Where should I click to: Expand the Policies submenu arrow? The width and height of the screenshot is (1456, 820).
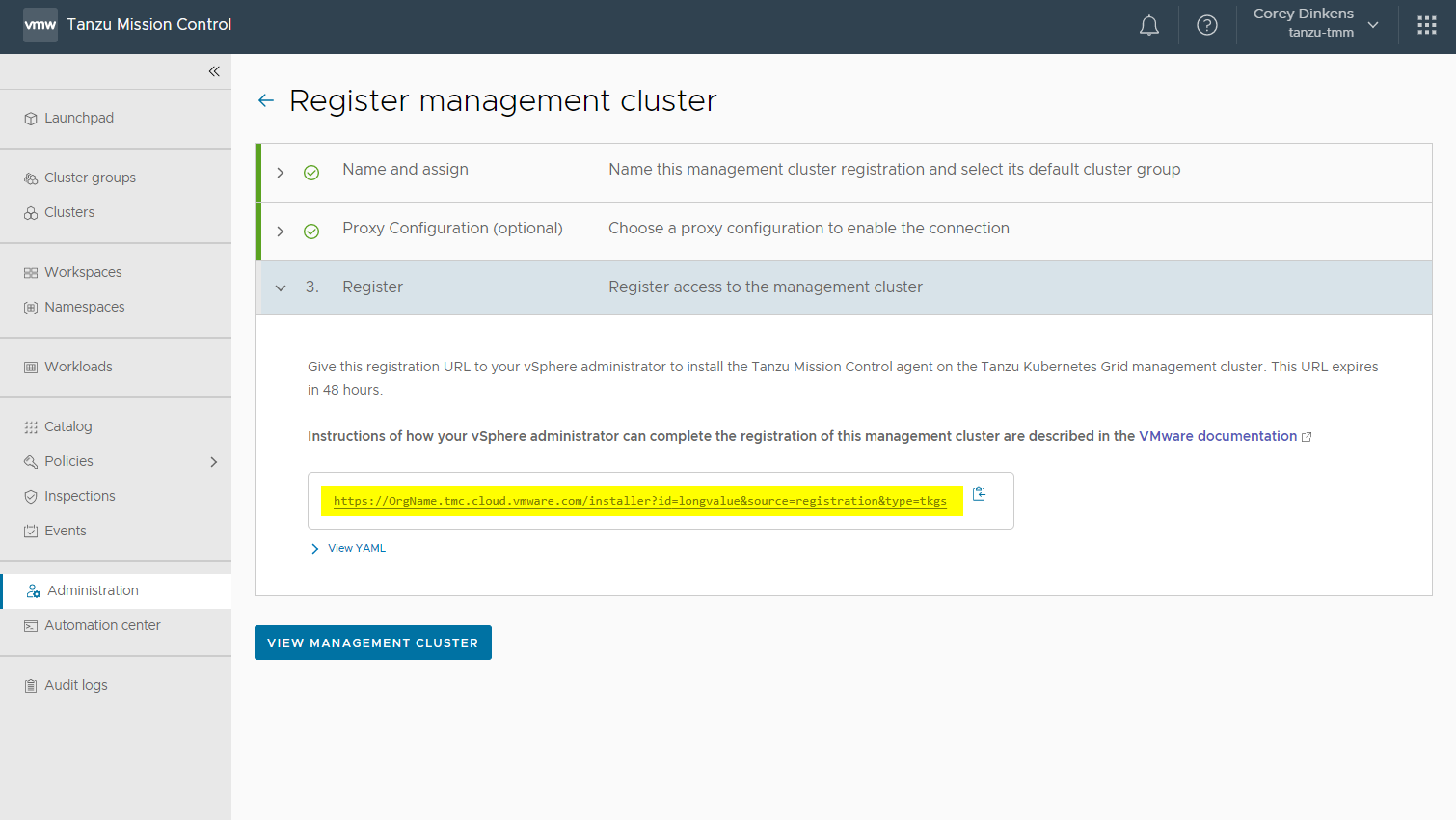point(214,462)
